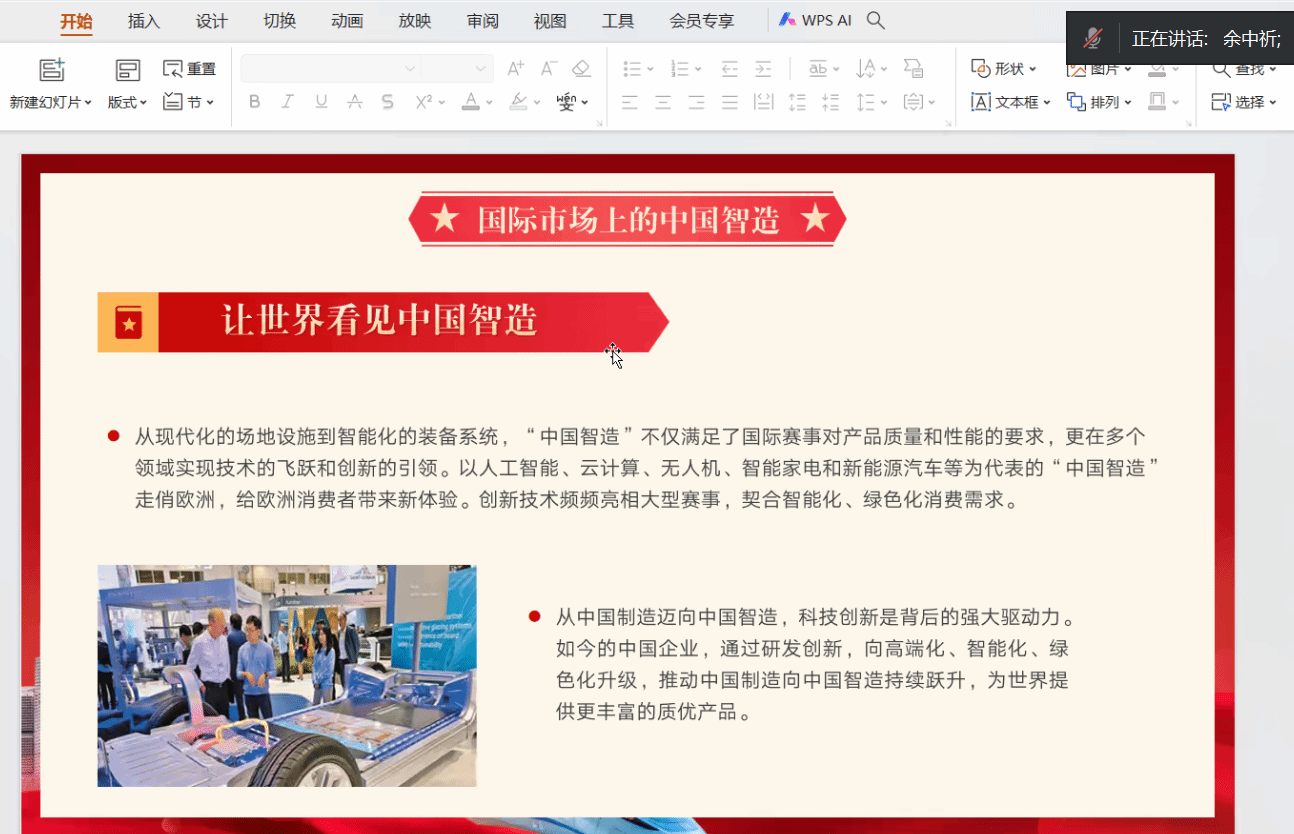The image size is (1294, 834).
Task: Select the EV chassis exhibition photo
Action: pos(287,676)
